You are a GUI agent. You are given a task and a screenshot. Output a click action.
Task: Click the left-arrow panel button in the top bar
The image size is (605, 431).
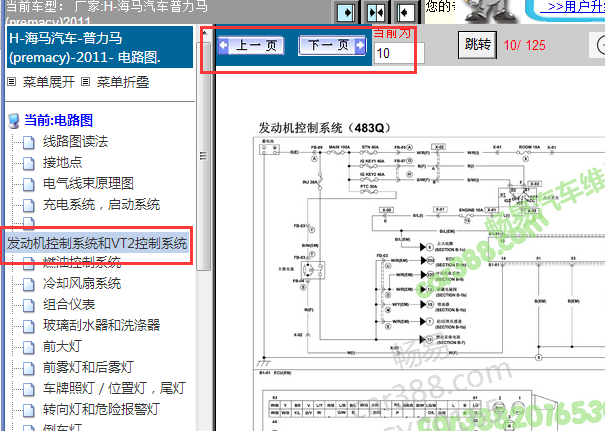tap(406, 12)
